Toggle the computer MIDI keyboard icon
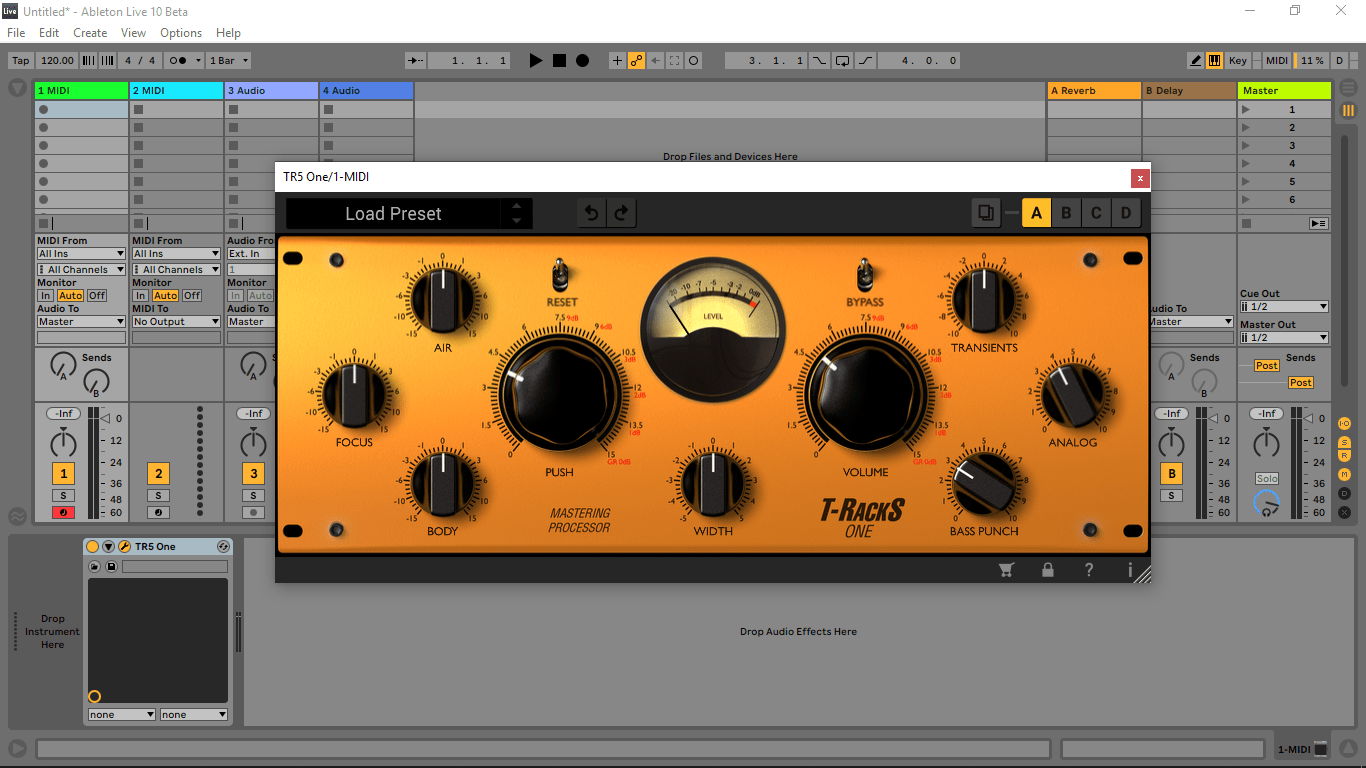 1214,60
